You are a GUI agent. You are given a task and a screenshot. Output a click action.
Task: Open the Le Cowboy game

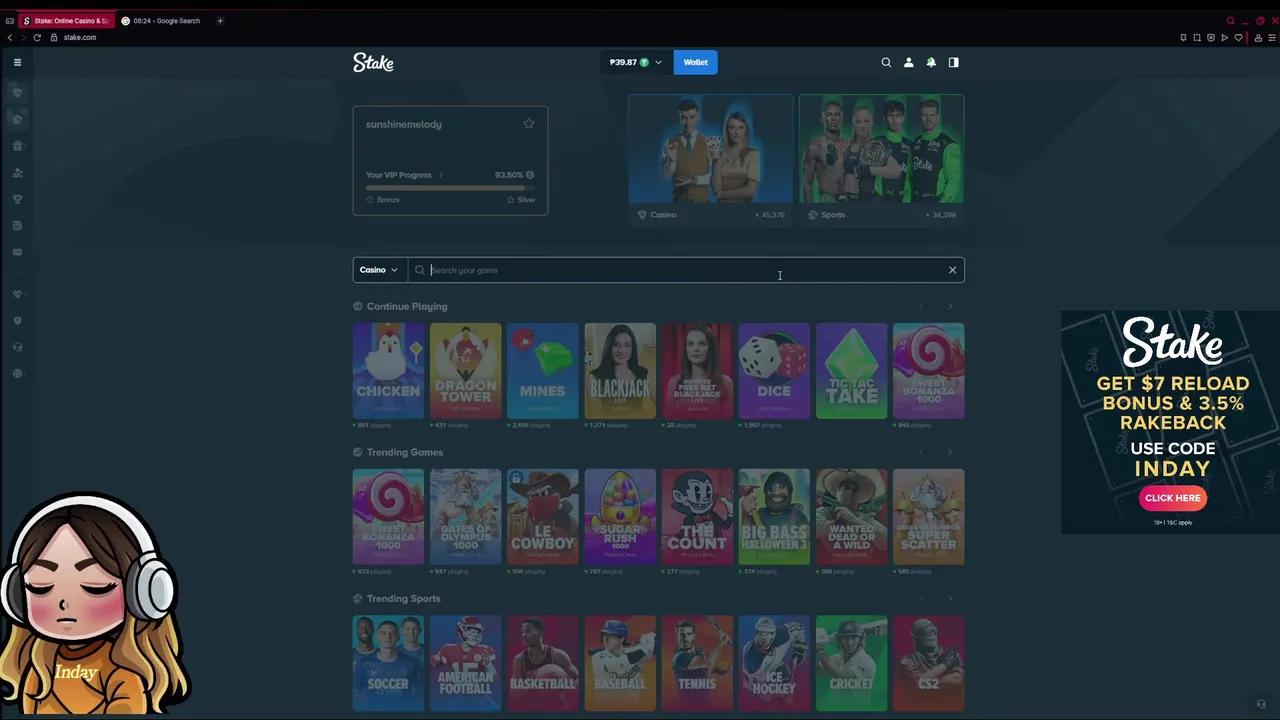tap(543, 516)
